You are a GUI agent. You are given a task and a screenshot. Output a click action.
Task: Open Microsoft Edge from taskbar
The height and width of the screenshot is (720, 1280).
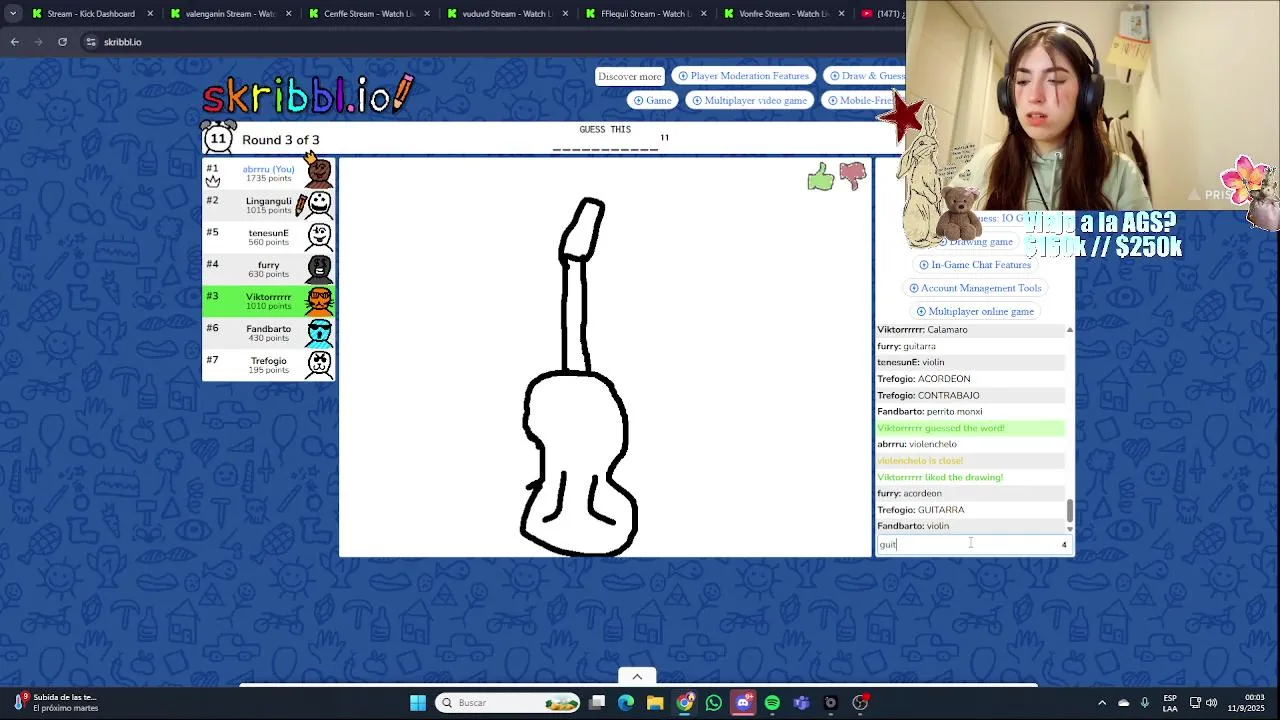tap(626, 703)
